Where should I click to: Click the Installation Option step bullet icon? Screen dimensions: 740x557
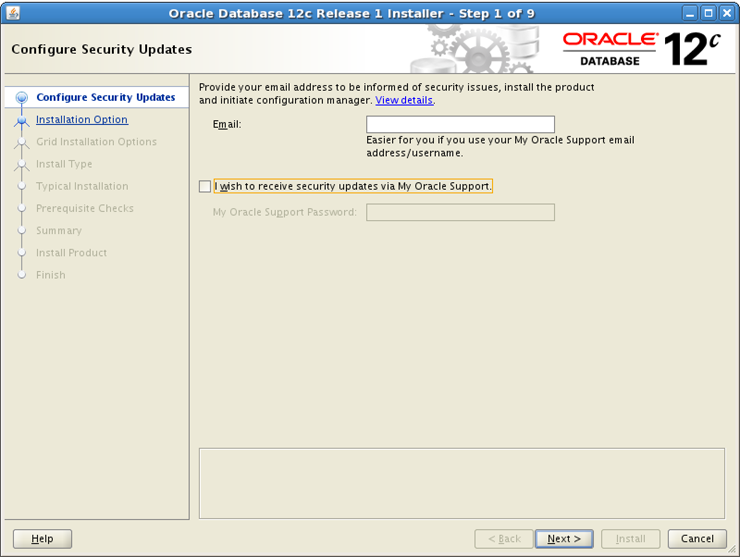[21, 121]
